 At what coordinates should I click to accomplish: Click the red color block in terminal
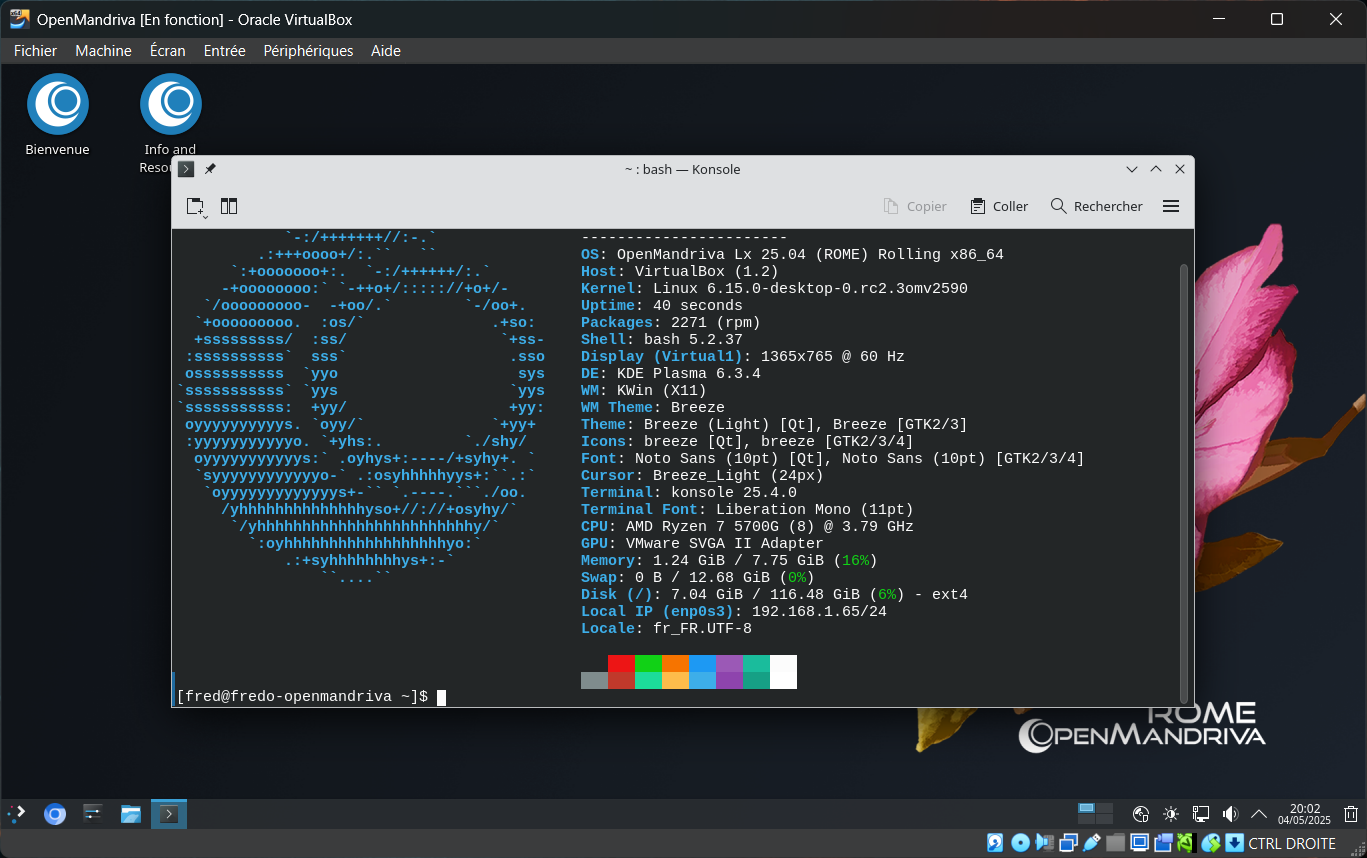point(621,664)
